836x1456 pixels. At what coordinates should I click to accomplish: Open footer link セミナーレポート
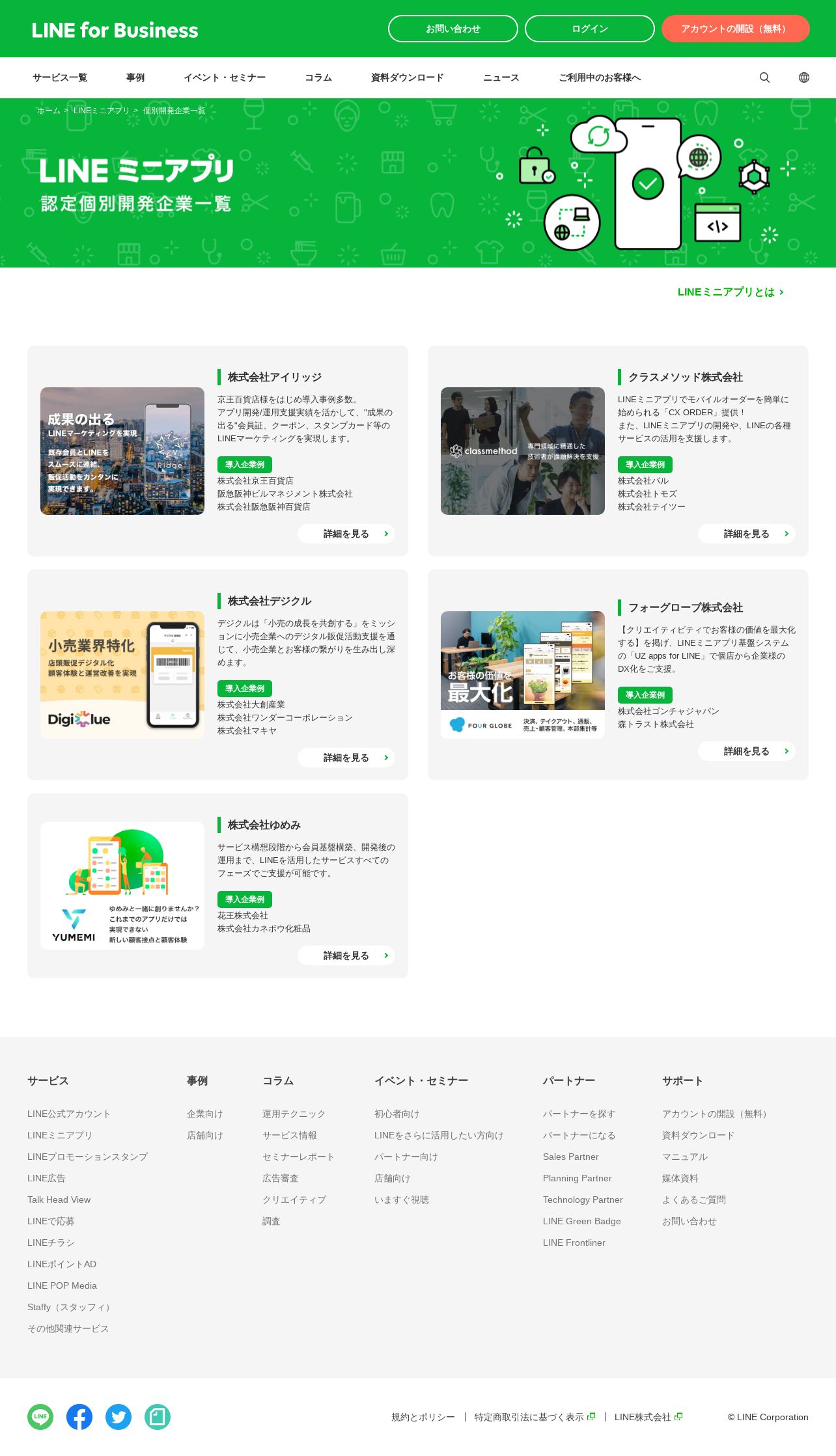tap(298, 1157)
